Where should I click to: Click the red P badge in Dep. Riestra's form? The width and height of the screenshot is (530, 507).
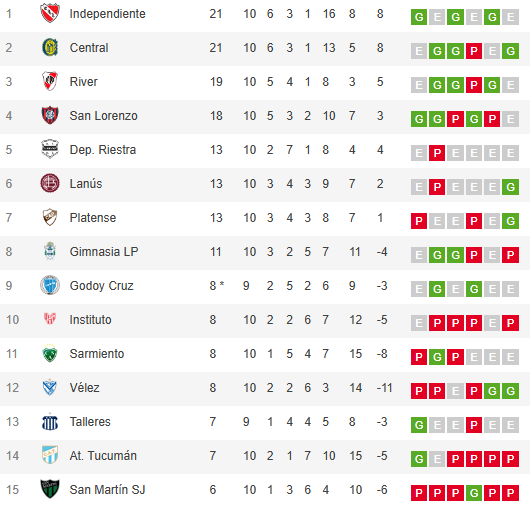pyautogui.click(x=437, y=153)
